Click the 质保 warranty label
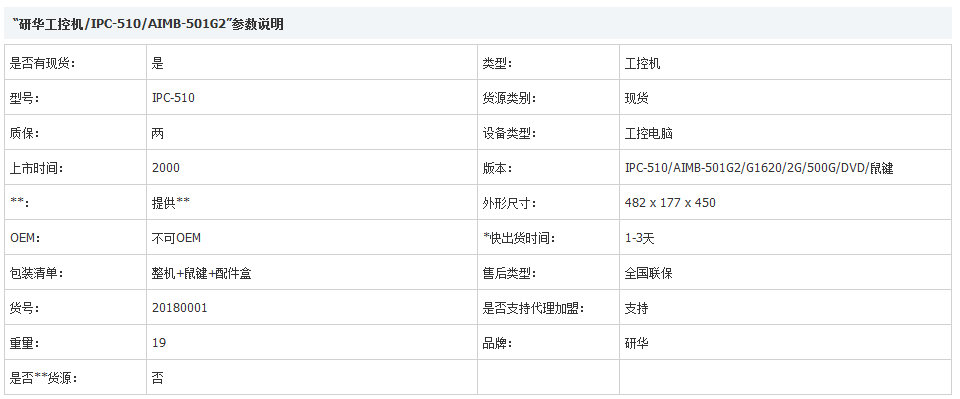The height and width of the screenshot is (399, 960). [24, 133]
